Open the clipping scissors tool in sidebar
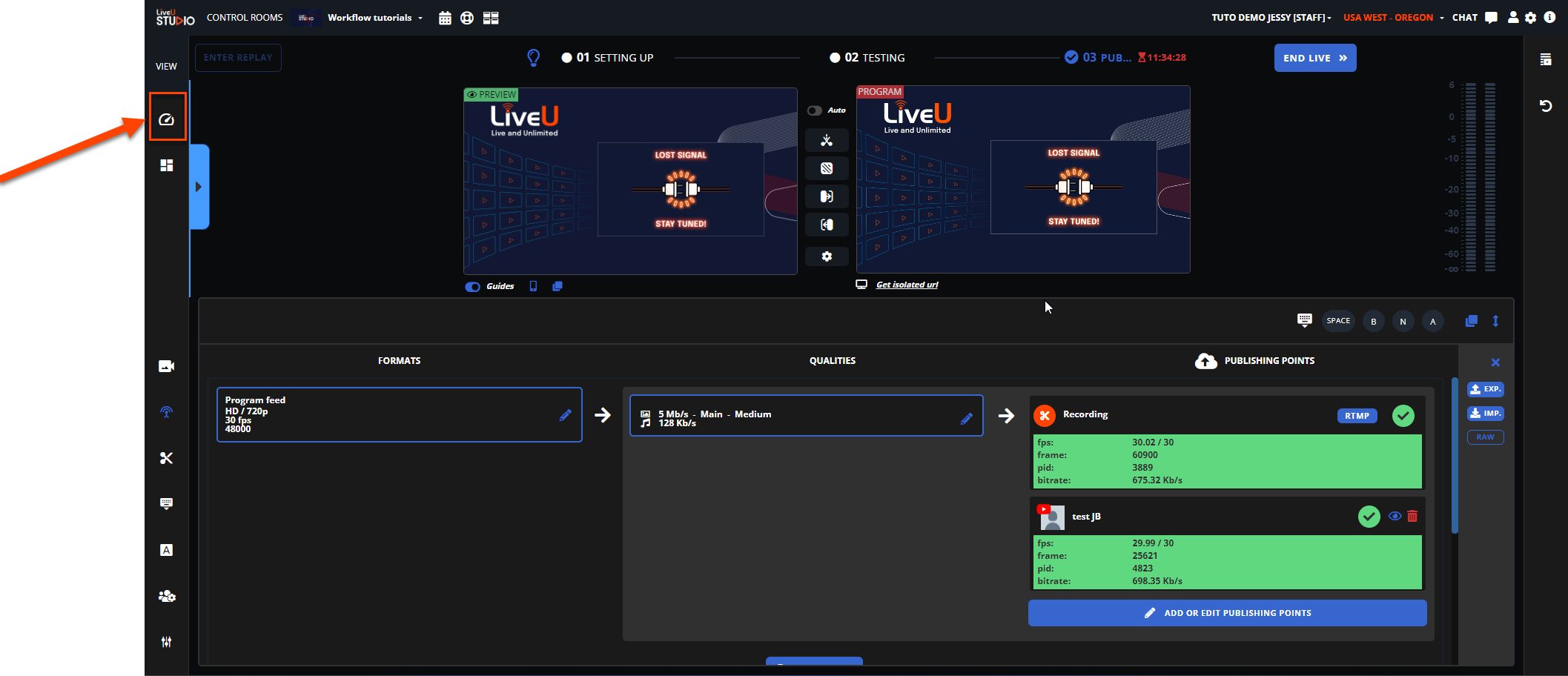The height and width of the screenshot is (676, 1568). [x=167, y=458]
